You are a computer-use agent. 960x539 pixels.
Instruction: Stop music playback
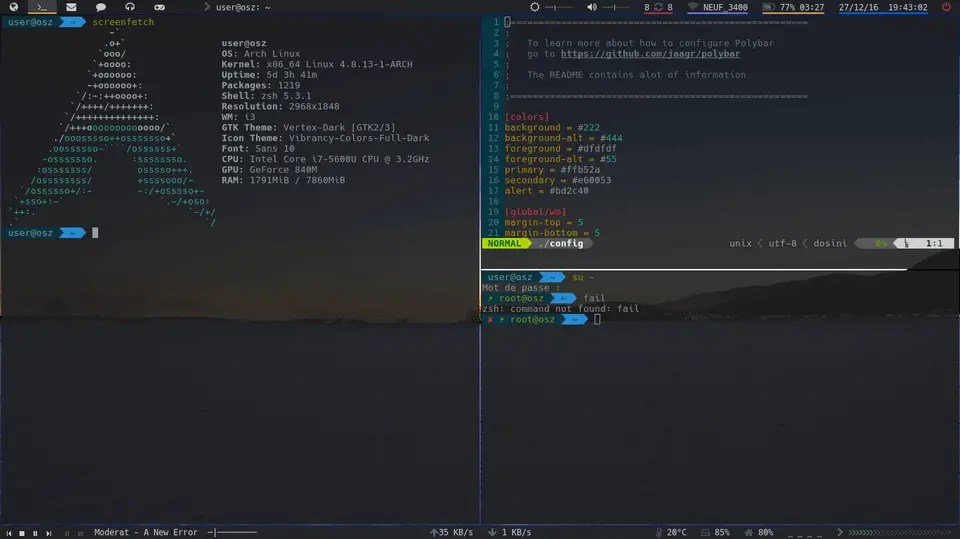click(x=22, y=533)
